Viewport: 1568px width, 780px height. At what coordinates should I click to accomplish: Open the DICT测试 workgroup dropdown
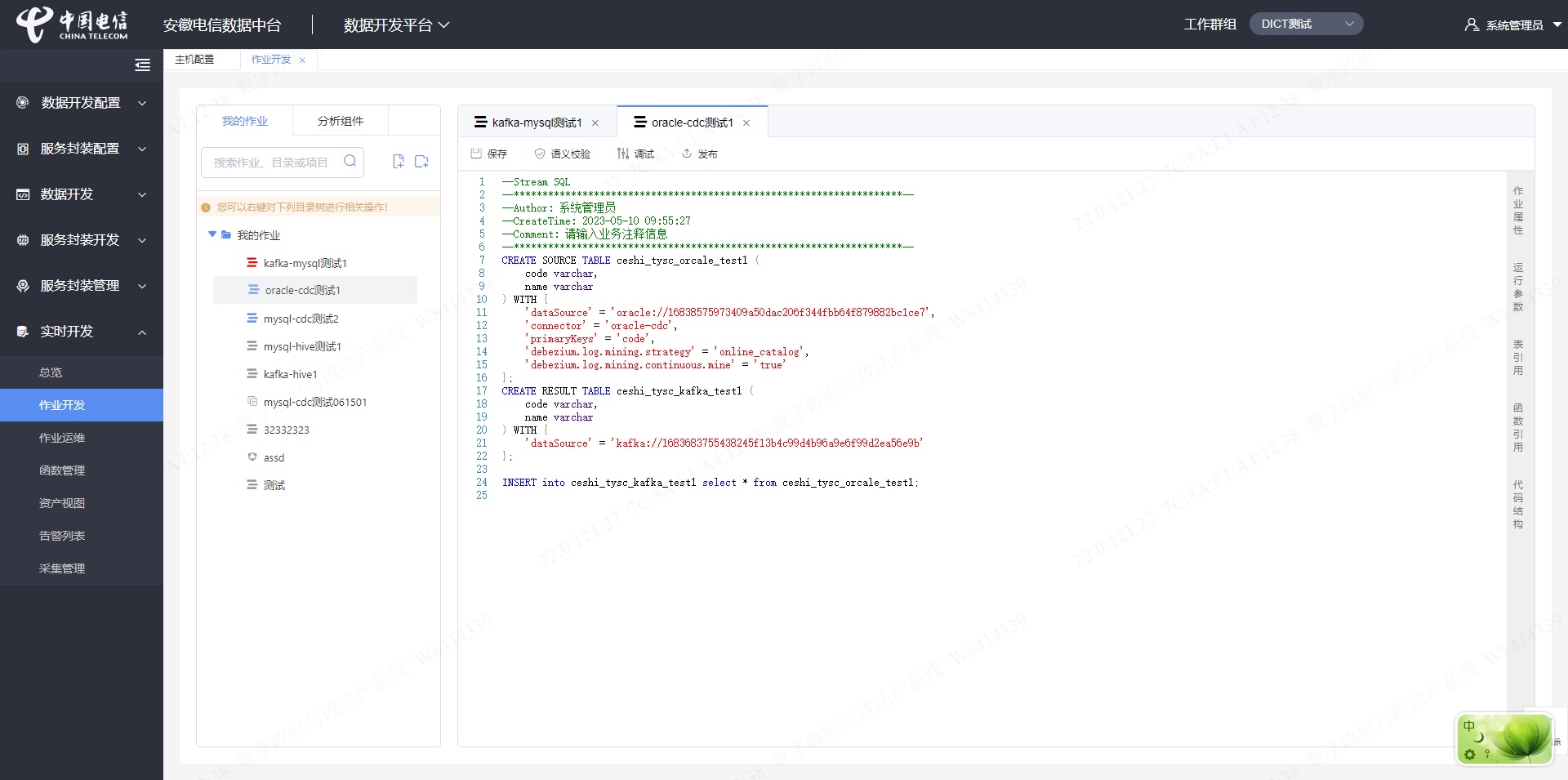(1306, 25)
